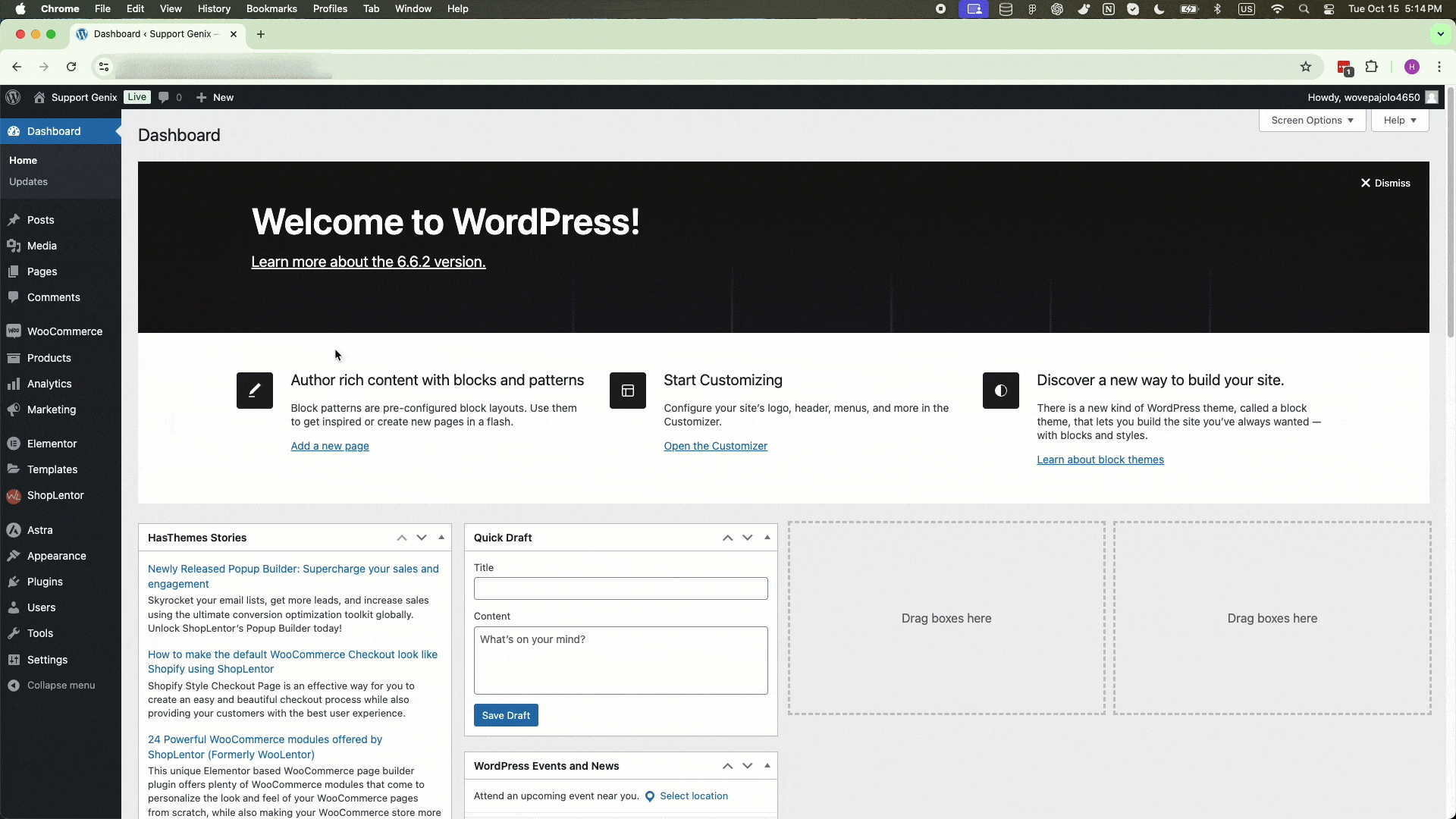Select the Elementor sidebar icon
This screenshot has width=1456, height=819.
click(14, 443)
